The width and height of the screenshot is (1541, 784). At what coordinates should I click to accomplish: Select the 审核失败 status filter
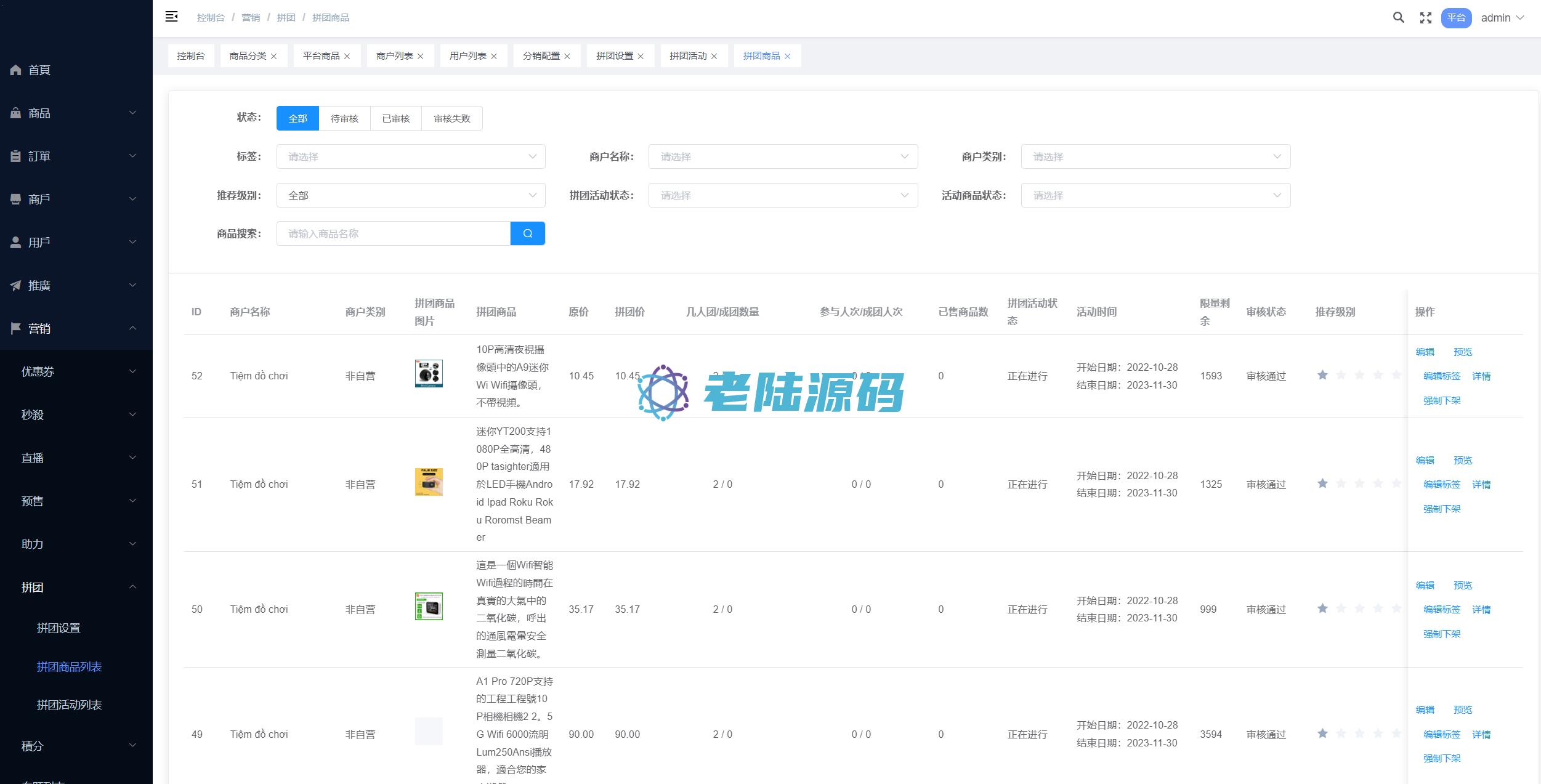[x=451, y=118]
